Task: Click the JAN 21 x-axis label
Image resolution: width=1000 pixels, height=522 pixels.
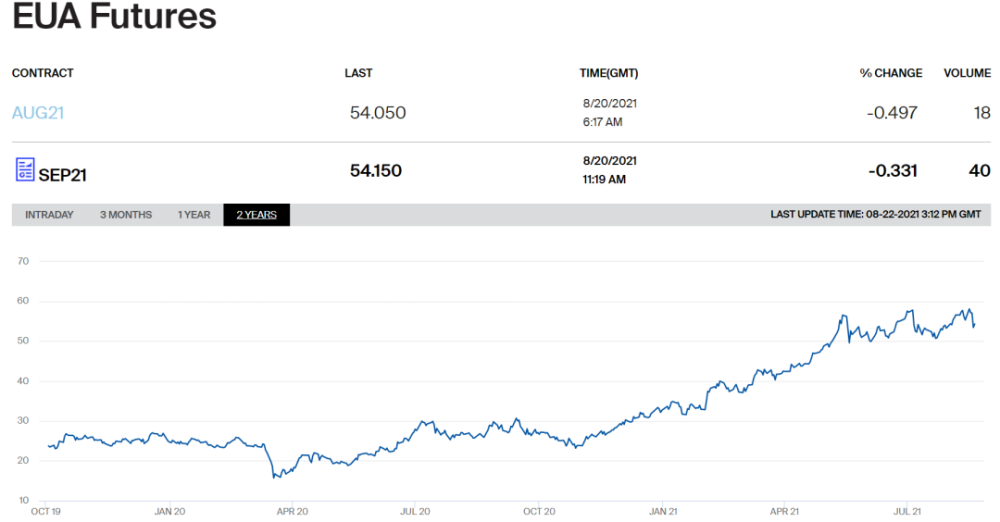Action: 663,512
